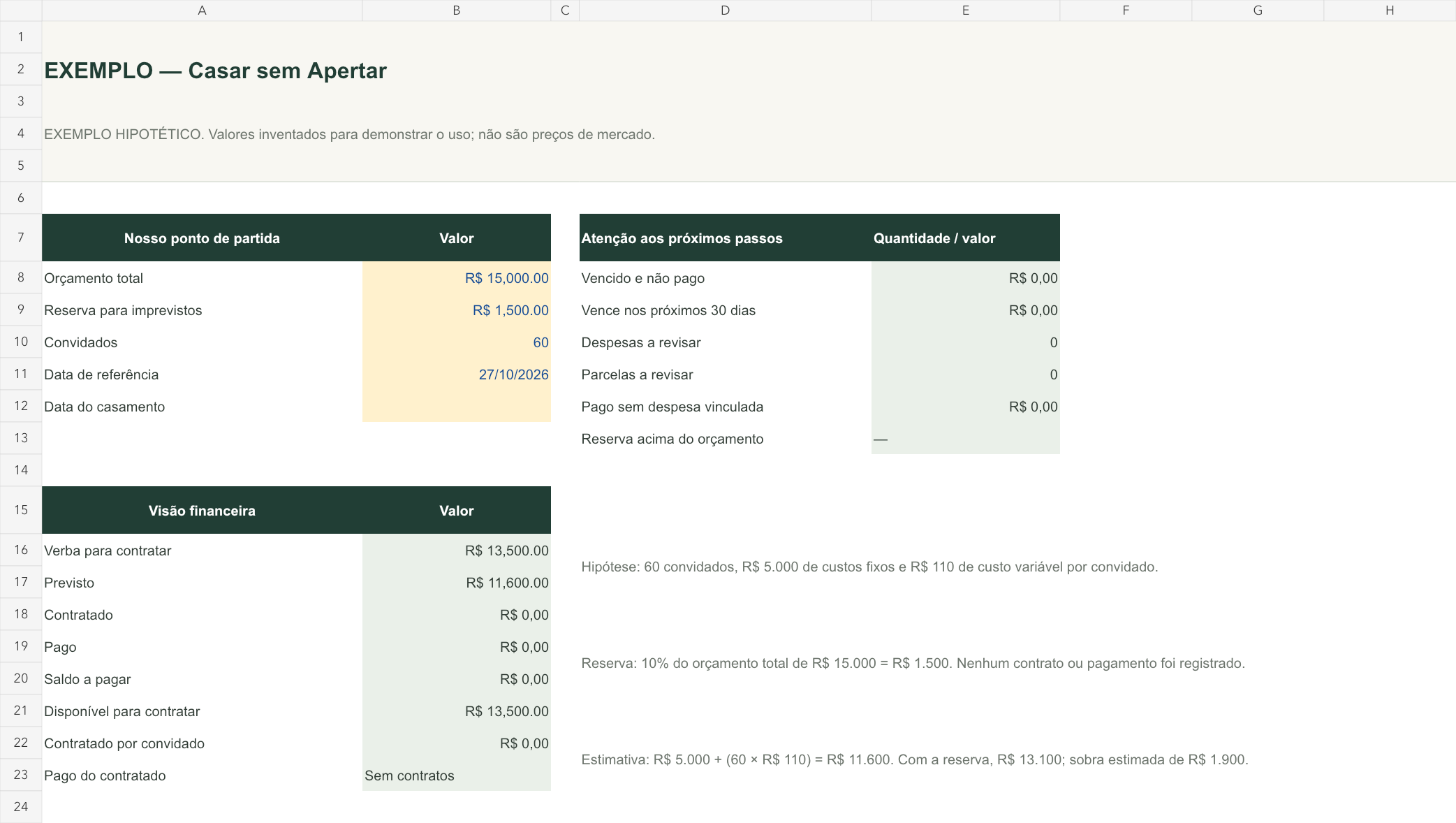Edit the R$ 1,500.00 reserve input cell
This screenshot has height=823, width=1456.
pyautogui.click(x=457, y=310)
